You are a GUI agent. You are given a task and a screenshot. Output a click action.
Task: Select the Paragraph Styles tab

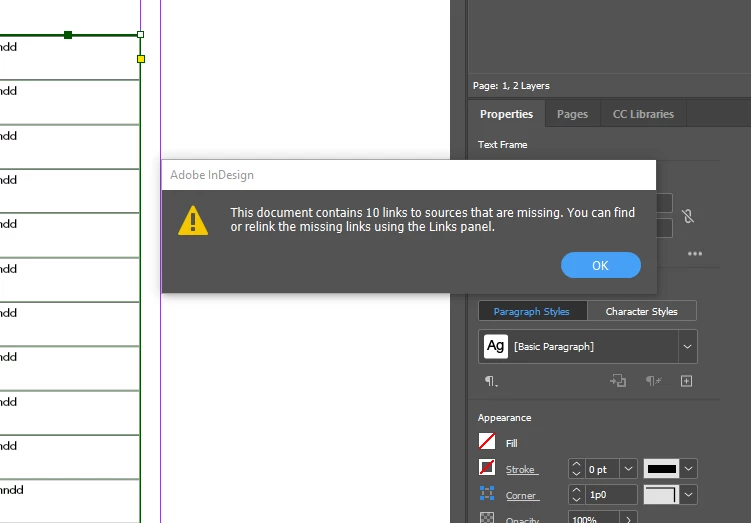pyautogui.click(x=532, y=311)
